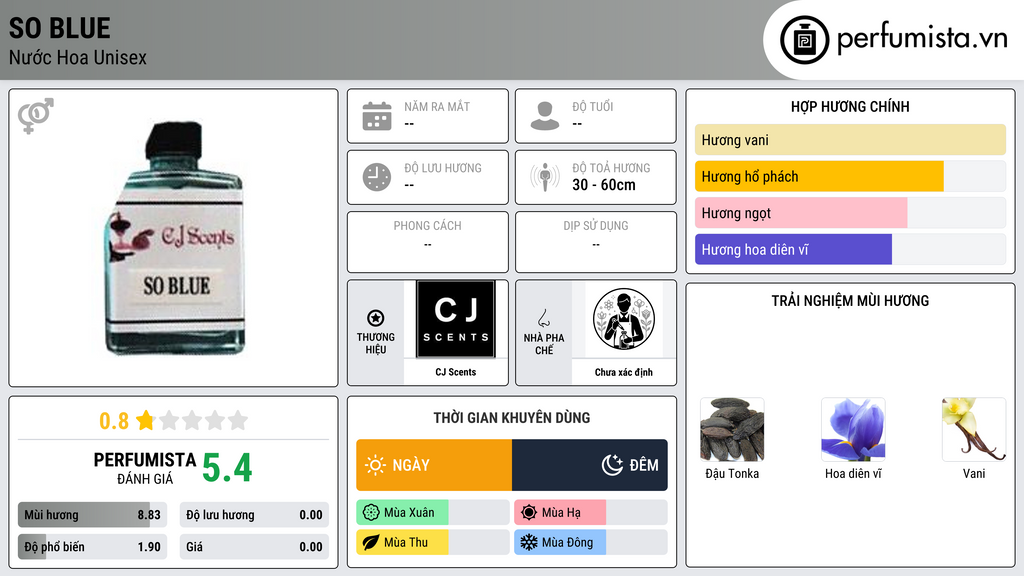Screen dimensions: 1024x576
Task: Click the Độ lưu hương 0.00 score bar
Action: click(254, 515)
